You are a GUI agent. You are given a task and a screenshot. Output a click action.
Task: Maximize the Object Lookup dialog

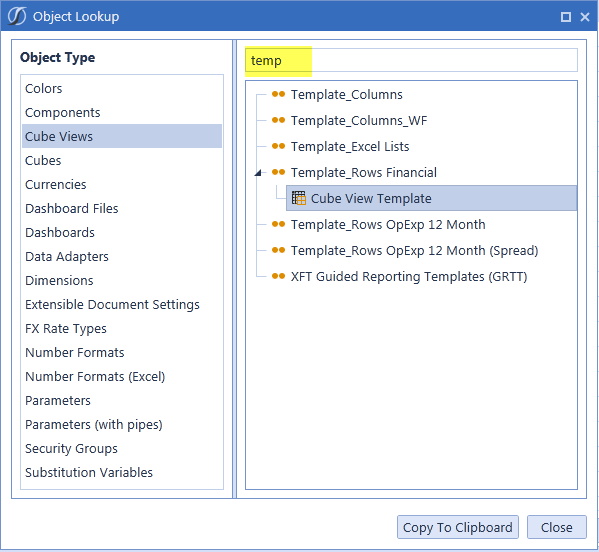[x=566, y=17]
